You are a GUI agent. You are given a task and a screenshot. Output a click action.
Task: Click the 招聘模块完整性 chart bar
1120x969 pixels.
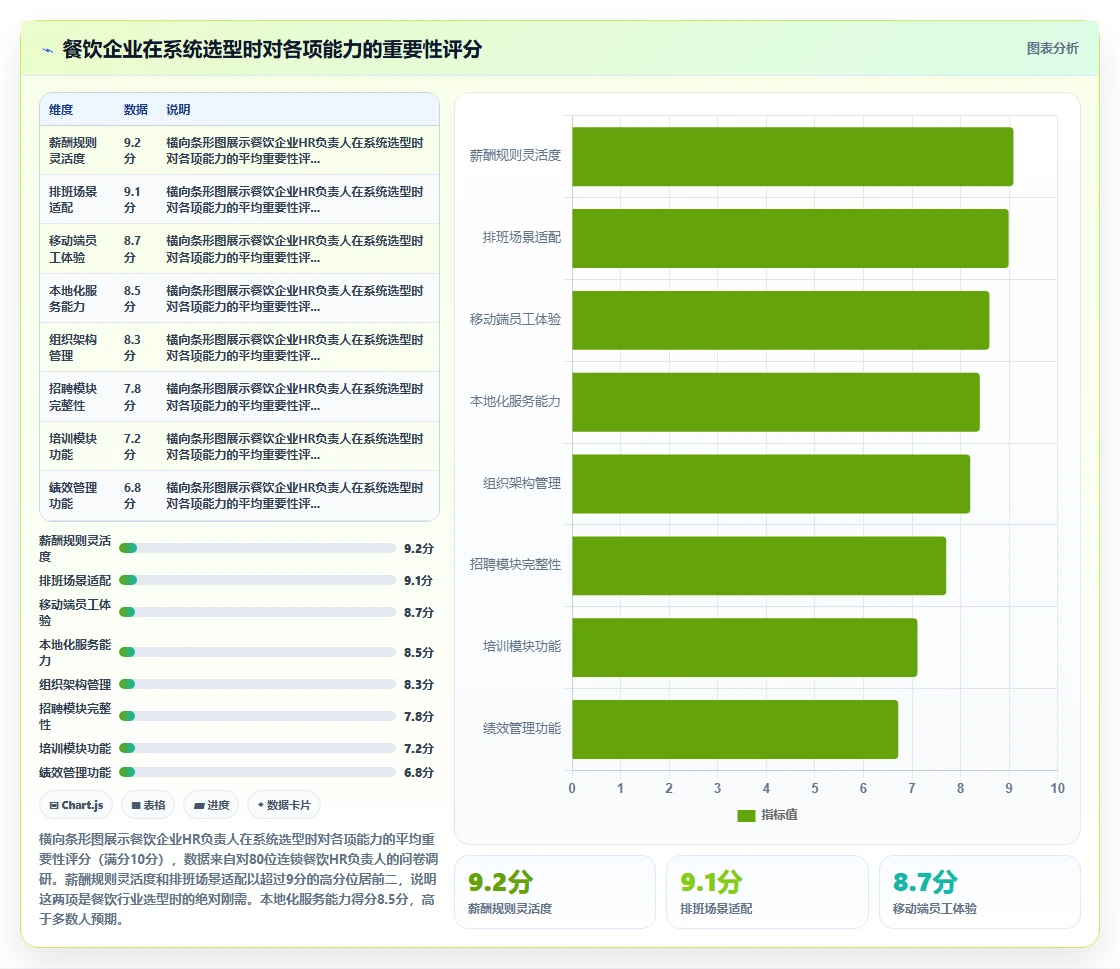pos(759,566)
